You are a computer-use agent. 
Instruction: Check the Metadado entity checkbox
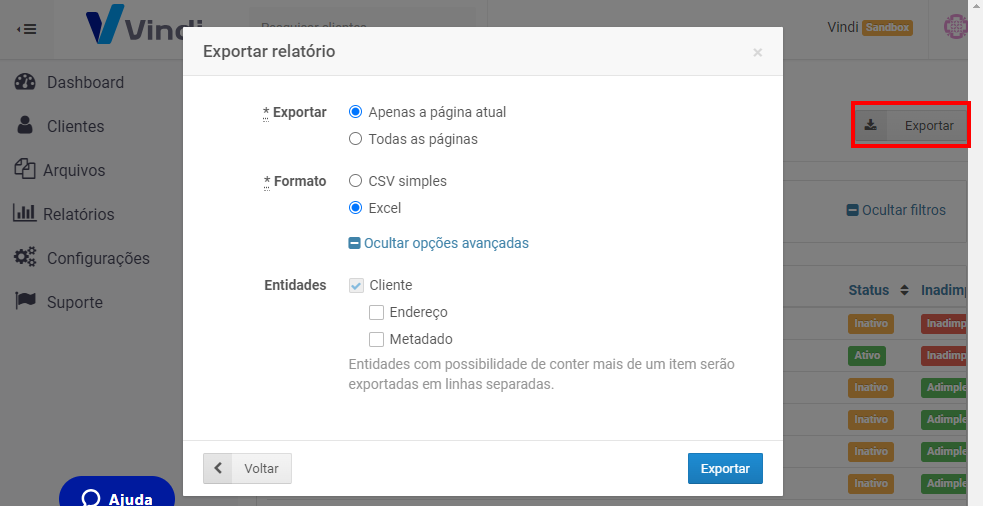click(377, 339)
